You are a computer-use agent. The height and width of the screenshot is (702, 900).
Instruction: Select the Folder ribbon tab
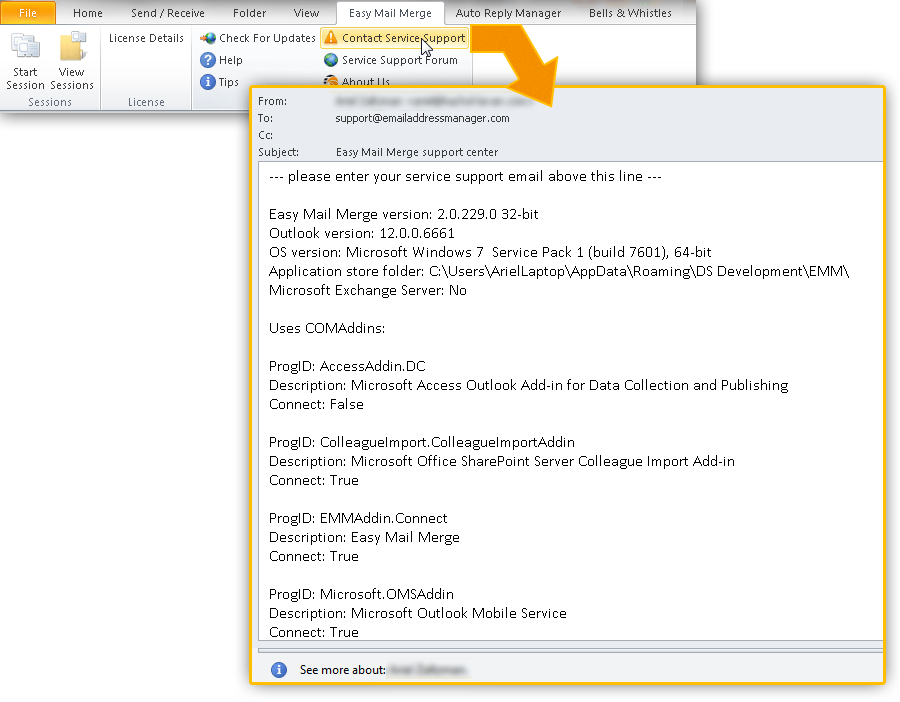[249, 13]
